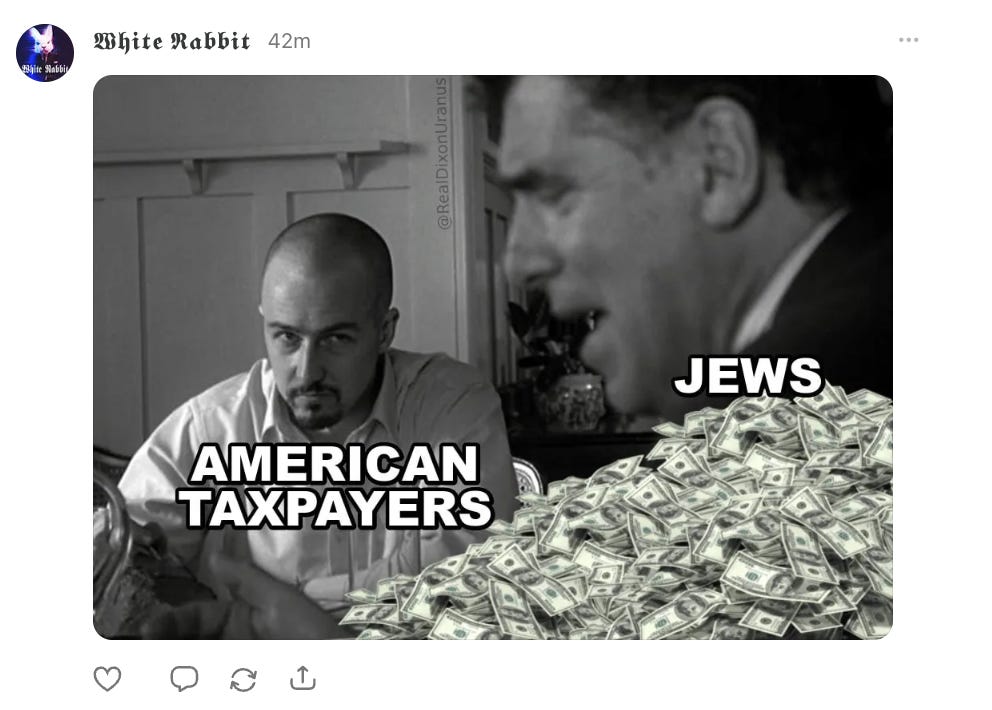Screen dimensions: 992x710
Task: Expand more actions with the ellipsis
Action: click(908, 40)
